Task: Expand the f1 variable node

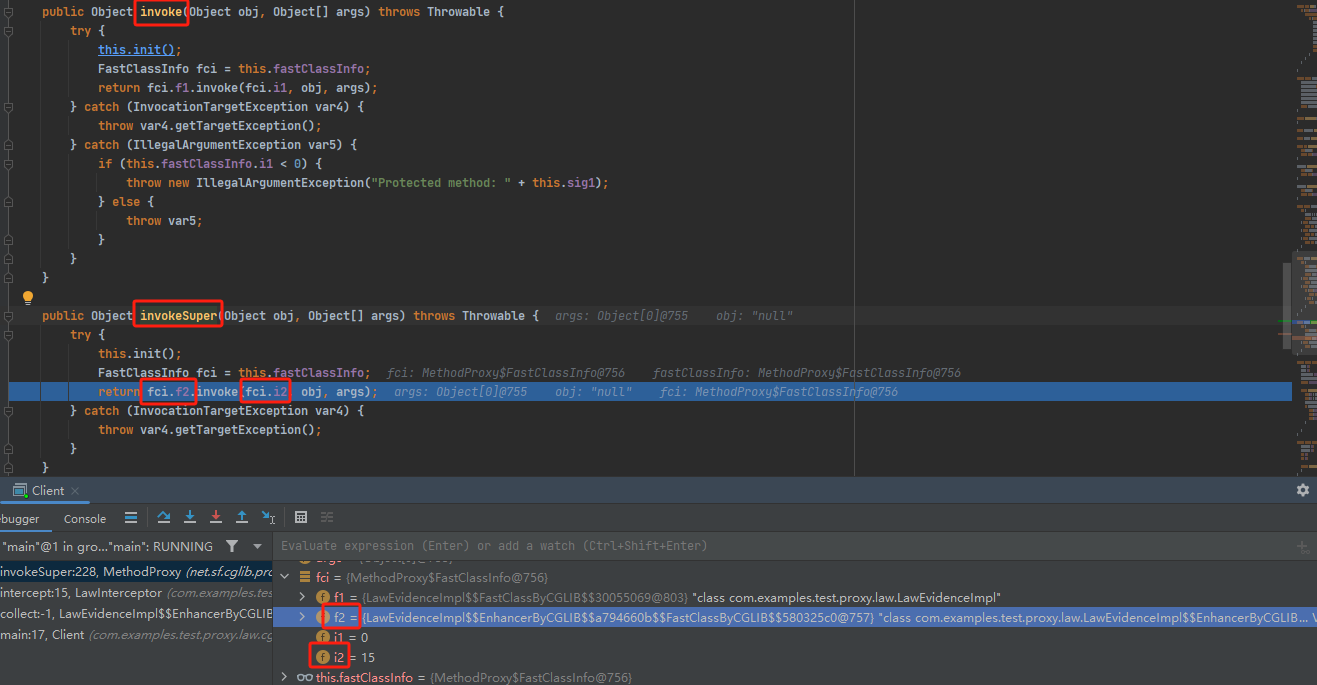Action: [x=304, y=597]
